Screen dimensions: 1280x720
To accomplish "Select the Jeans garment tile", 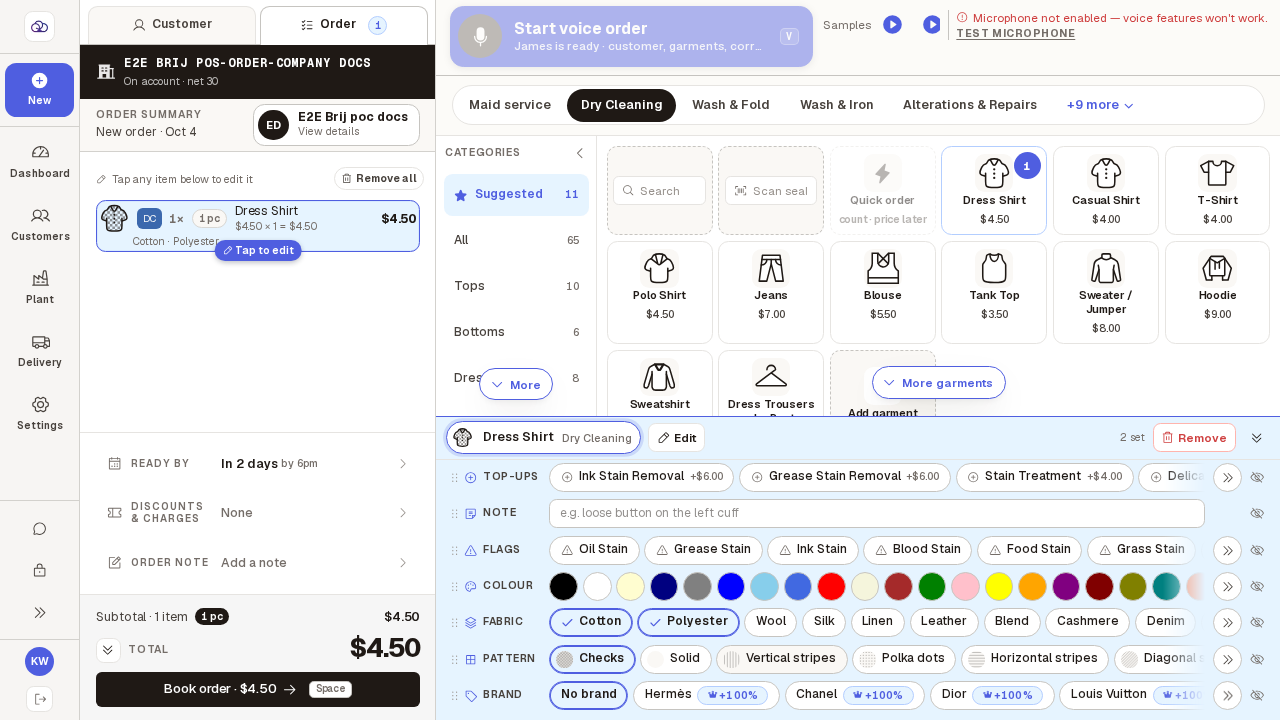I will coord(771,292).
